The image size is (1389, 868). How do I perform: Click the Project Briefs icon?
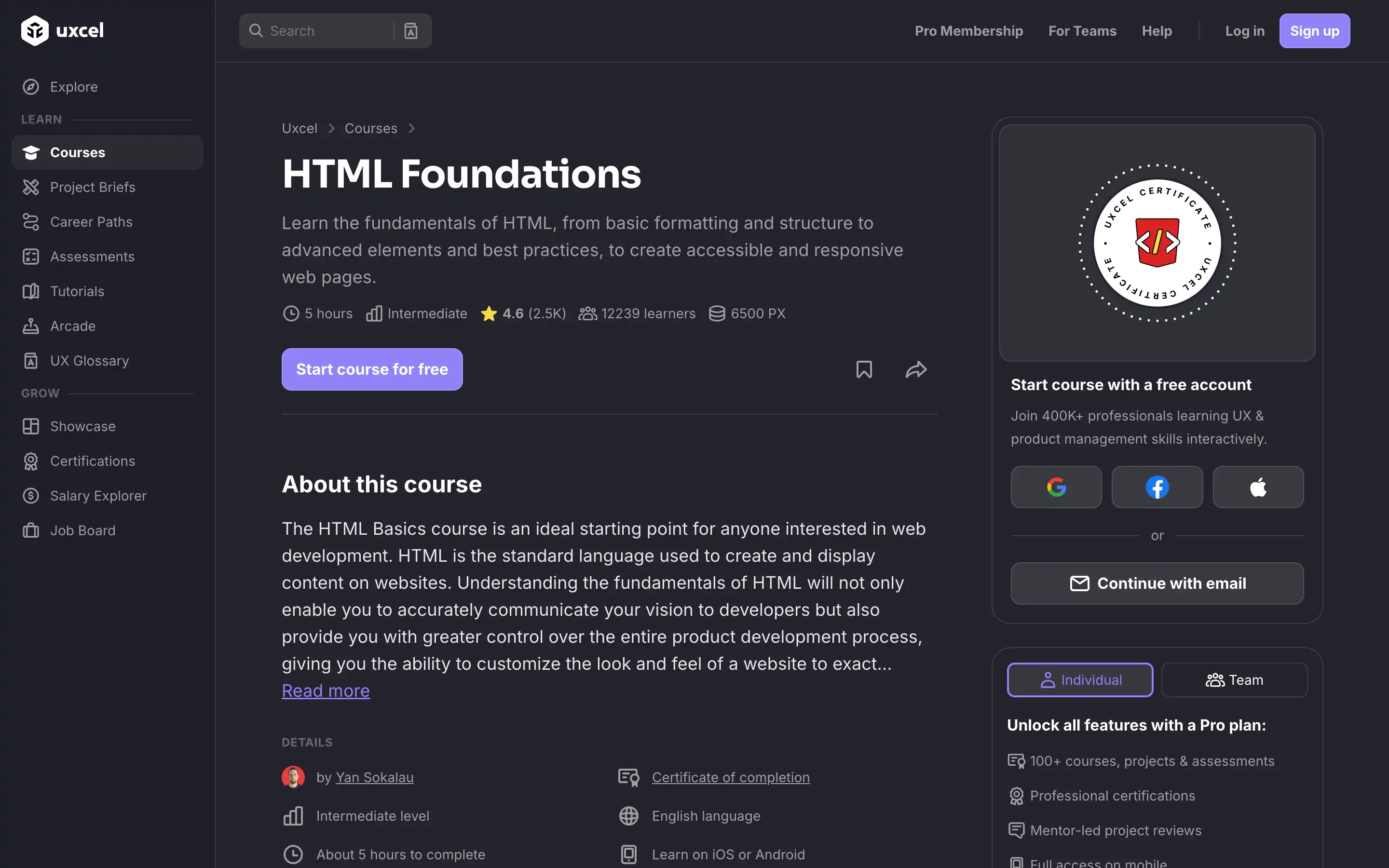coord(31,187)
